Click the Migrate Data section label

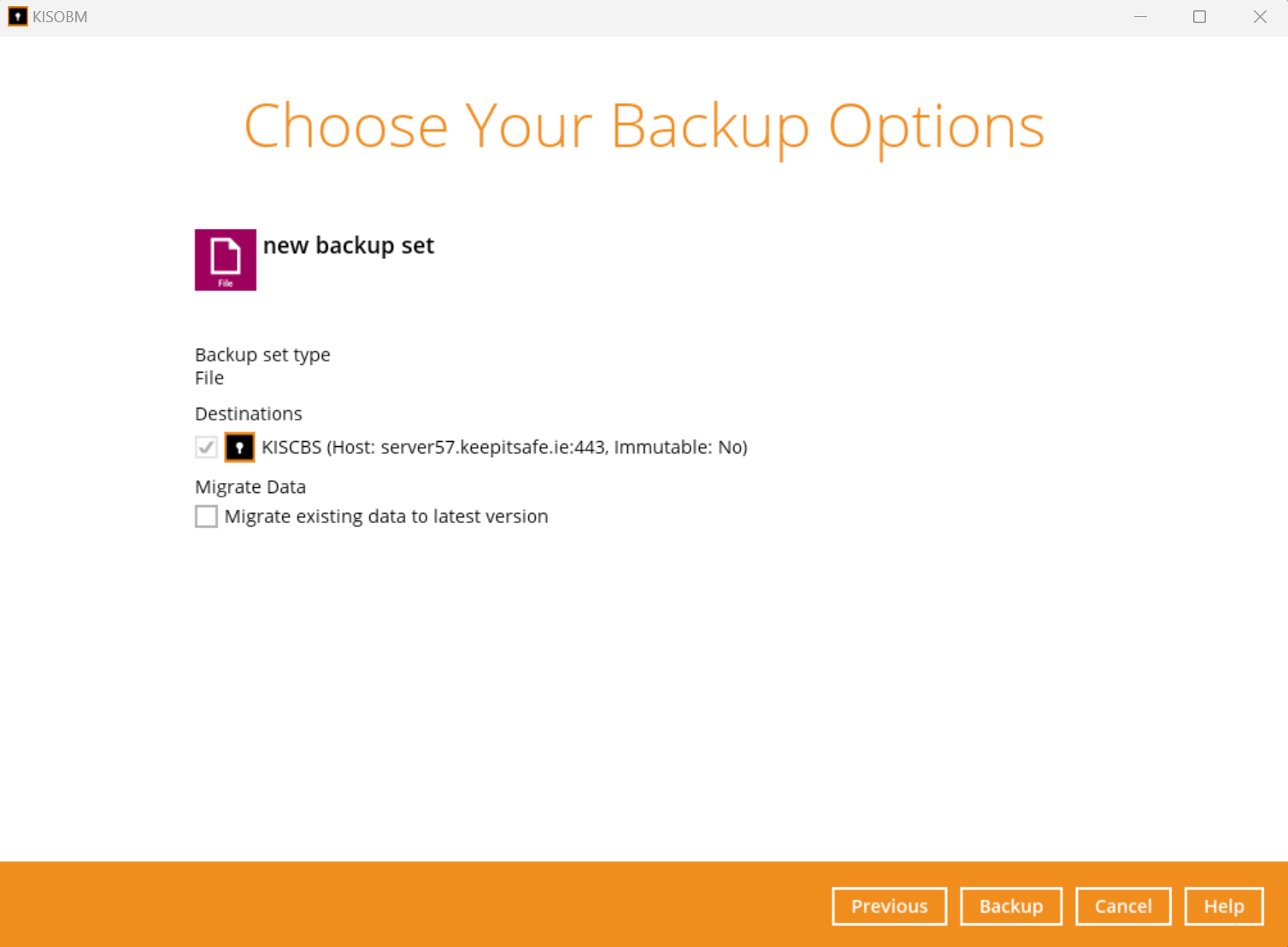250,486
